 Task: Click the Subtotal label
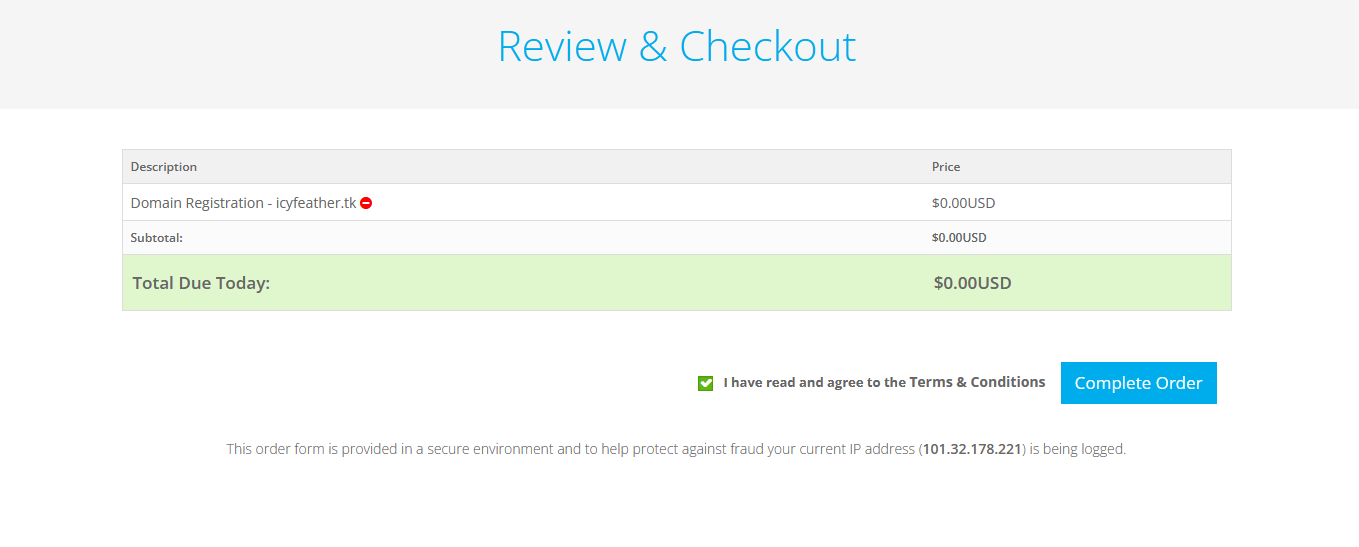[157, 238]
